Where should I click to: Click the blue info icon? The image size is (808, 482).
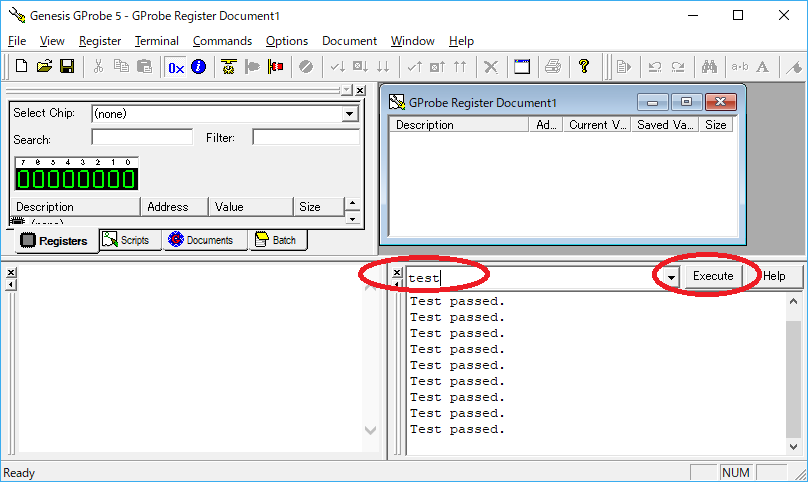point(198,67)
